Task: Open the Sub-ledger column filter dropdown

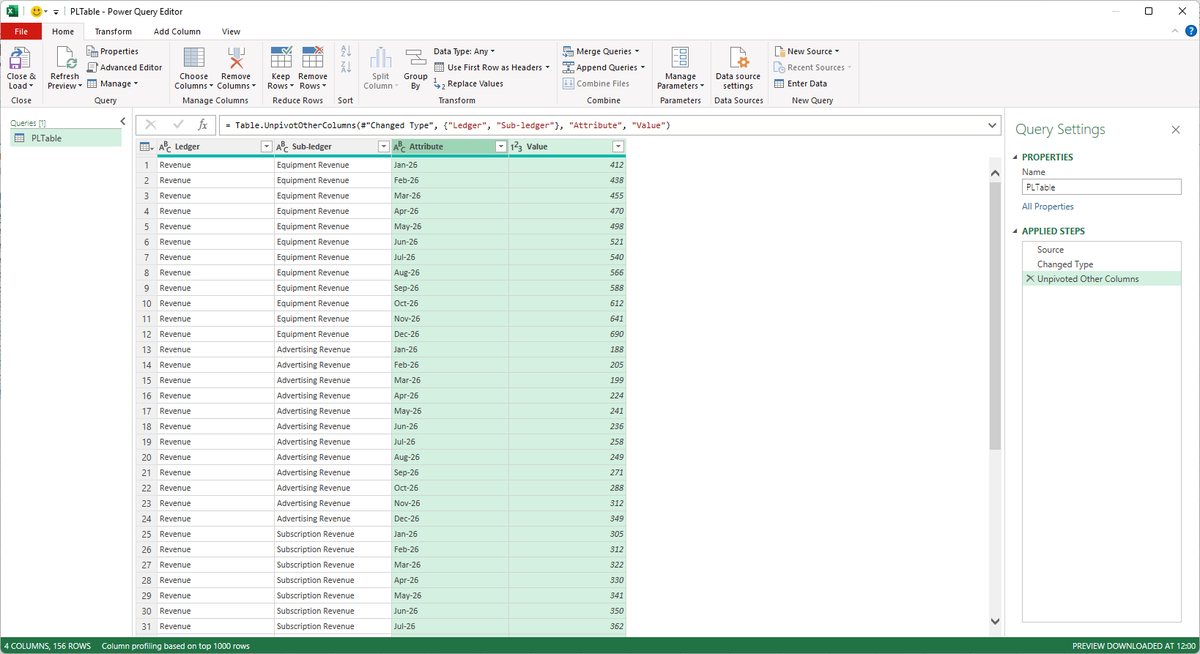Action: (383, 147)
